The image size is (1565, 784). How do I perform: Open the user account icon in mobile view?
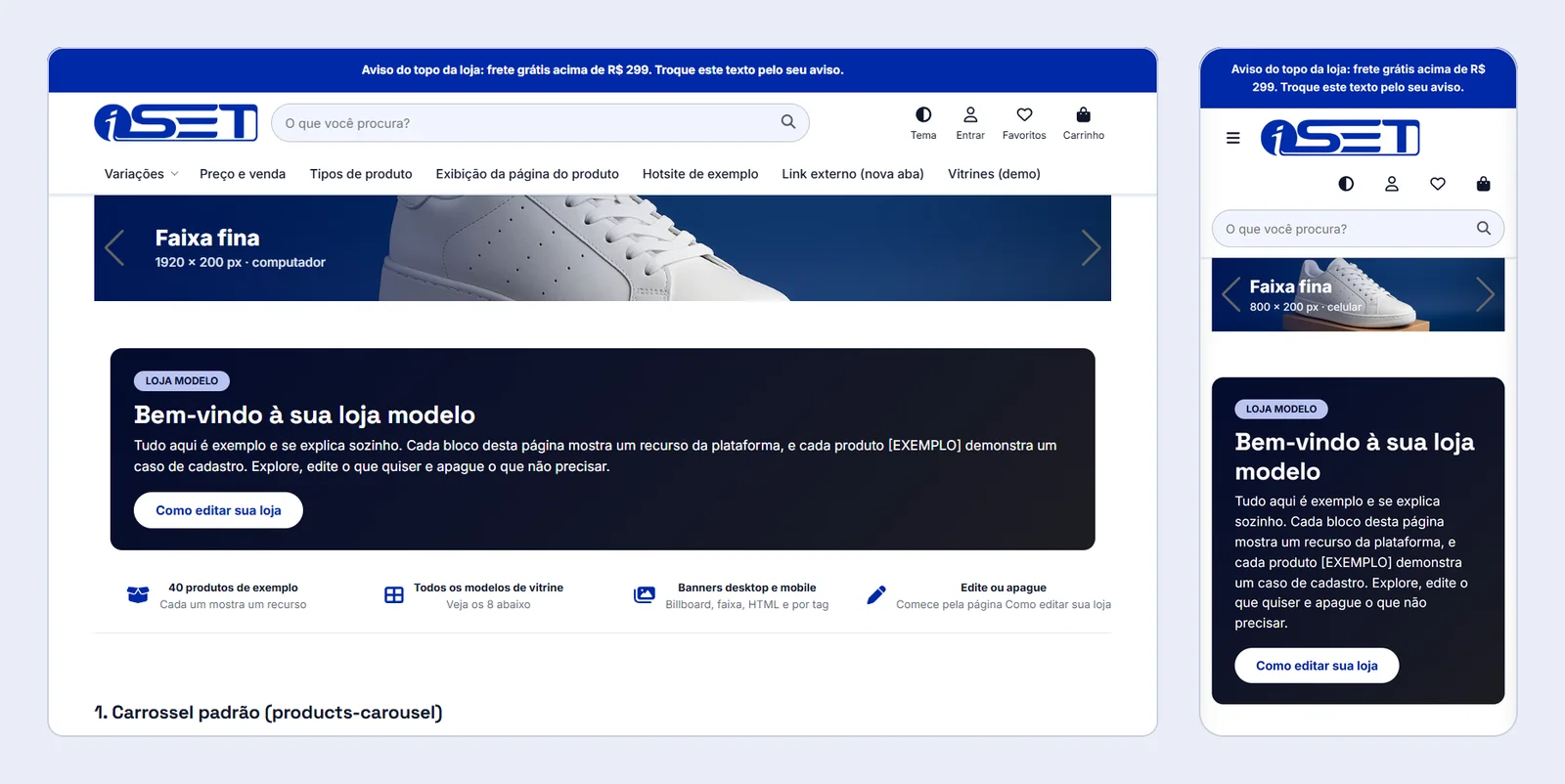pyautogui.click(x=1392, y=184)
